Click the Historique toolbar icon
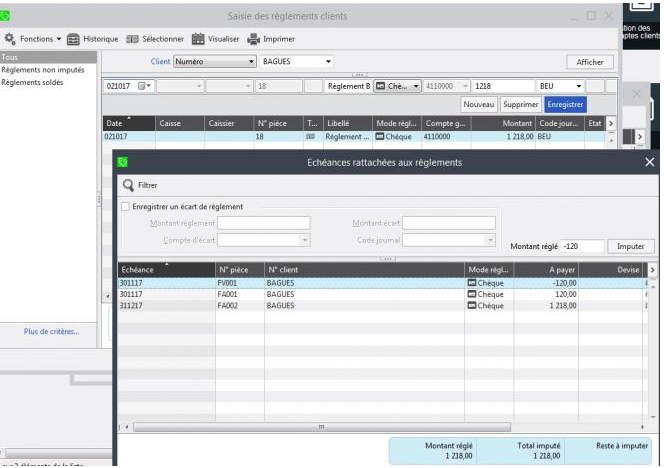The image size is (664, 468). click(x=74, y=39)
